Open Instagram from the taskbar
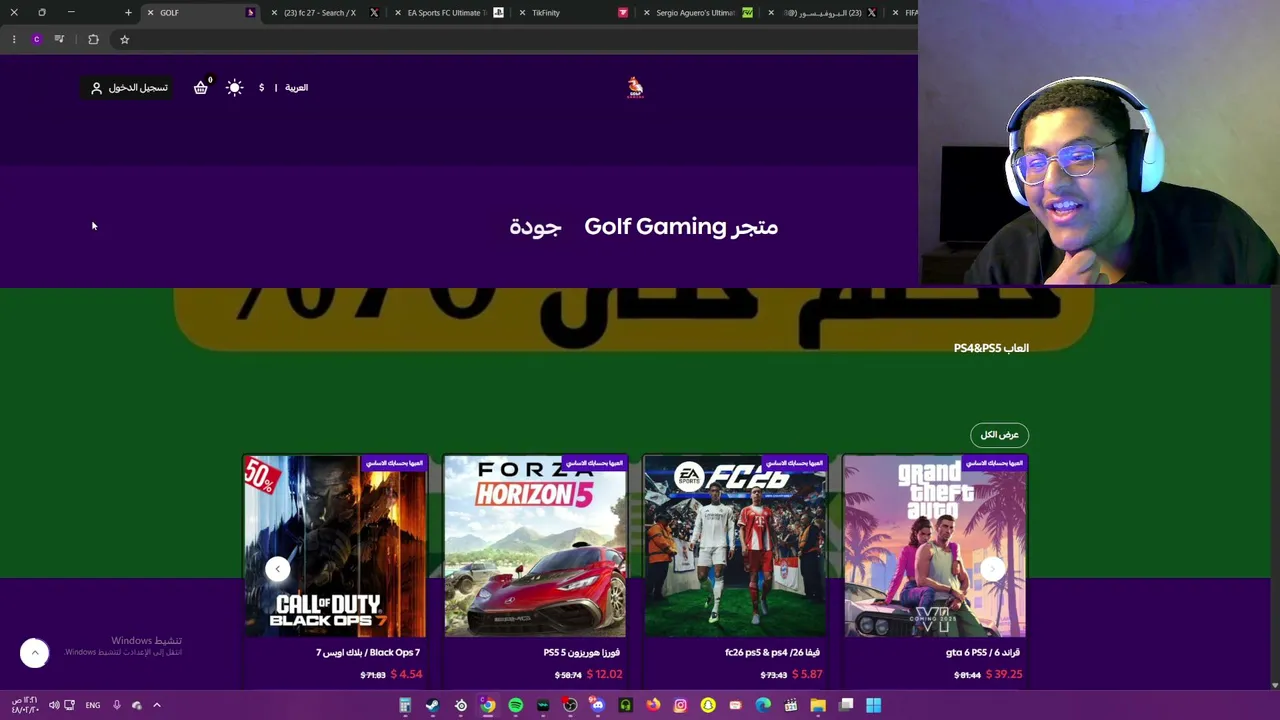This screenshot has height=720, width=1280. (x=680, y=705)
